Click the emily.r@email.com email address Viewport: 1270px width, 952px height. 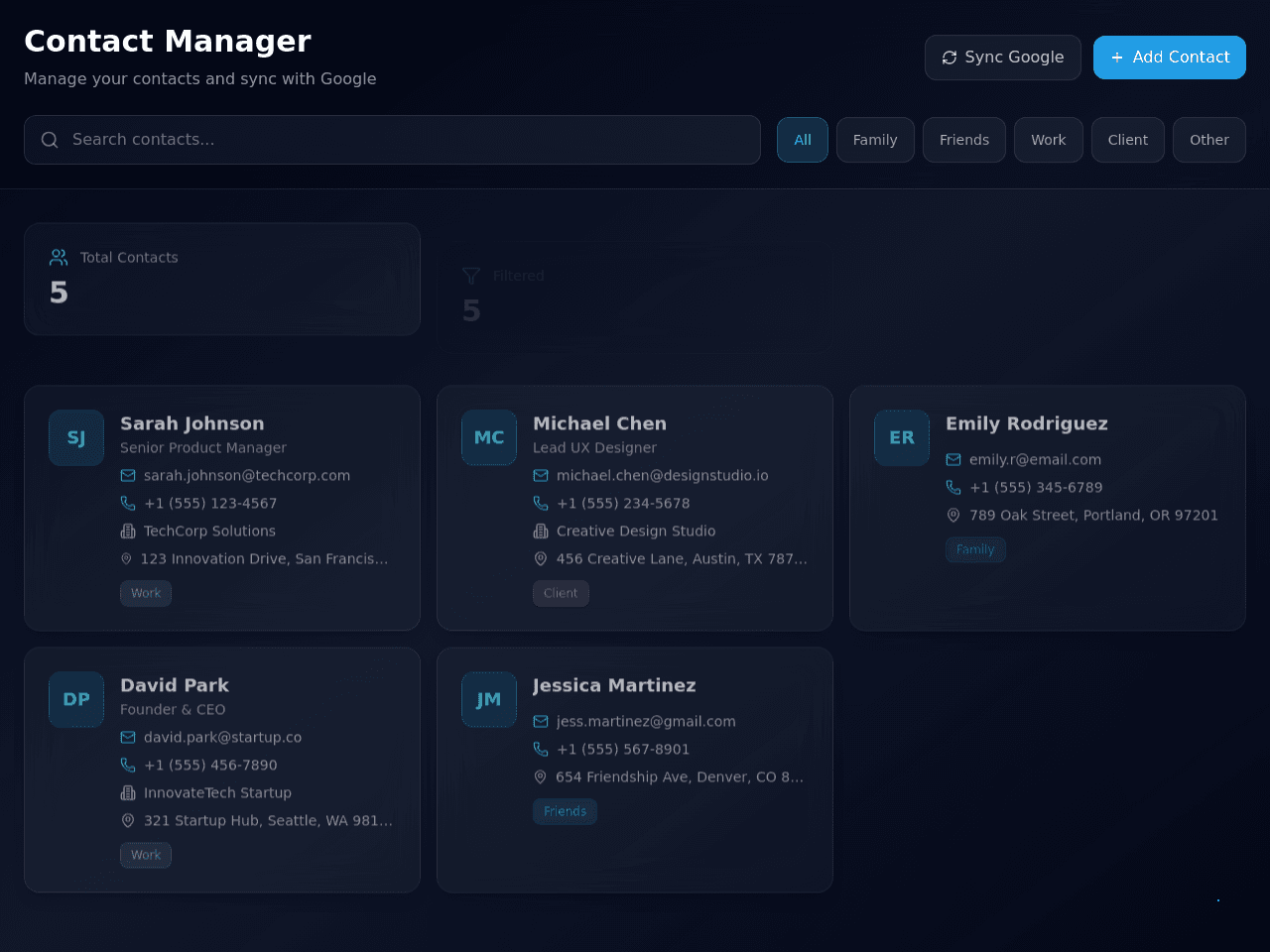(1035, 460)
